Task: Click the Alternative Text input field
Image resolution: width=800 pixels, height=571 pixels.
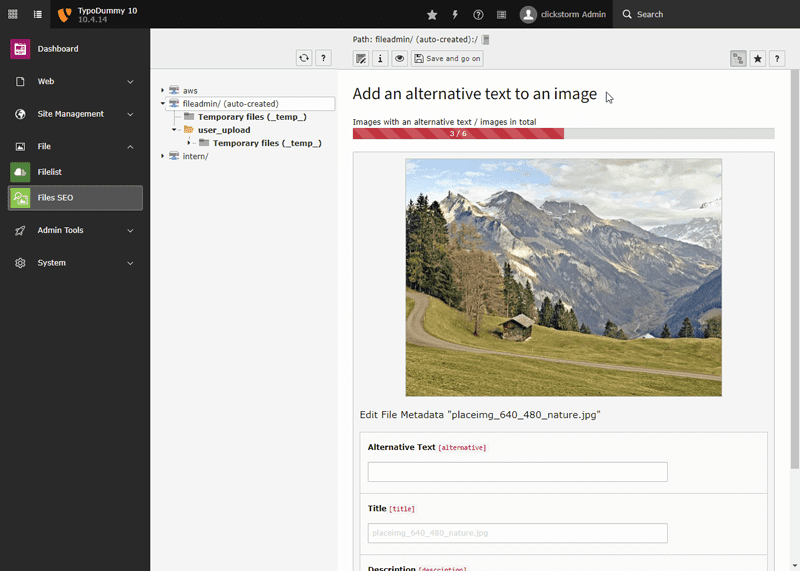Action: coord(517,472)
